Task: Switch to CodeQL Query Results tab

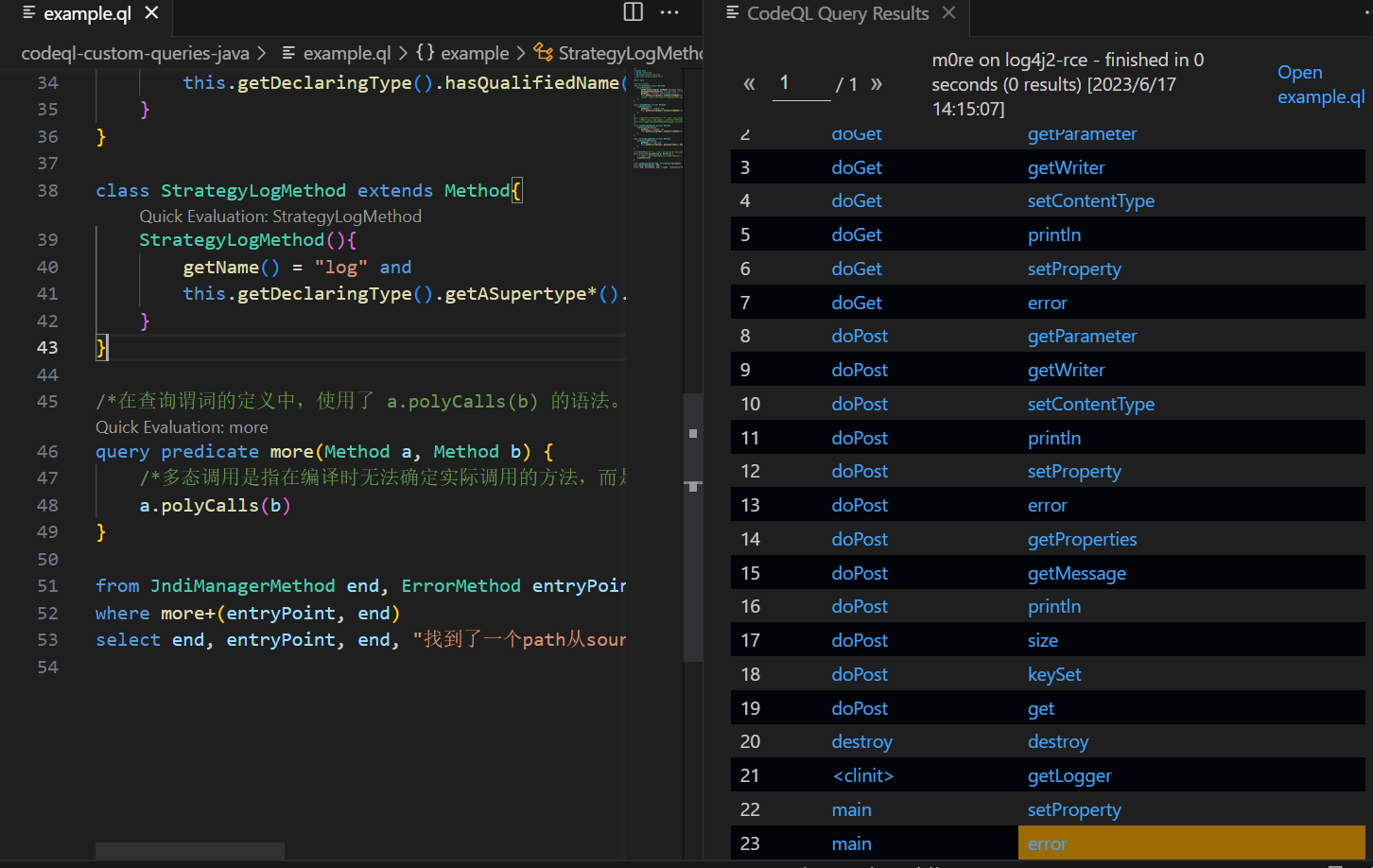Action: (x=836, y=14)
